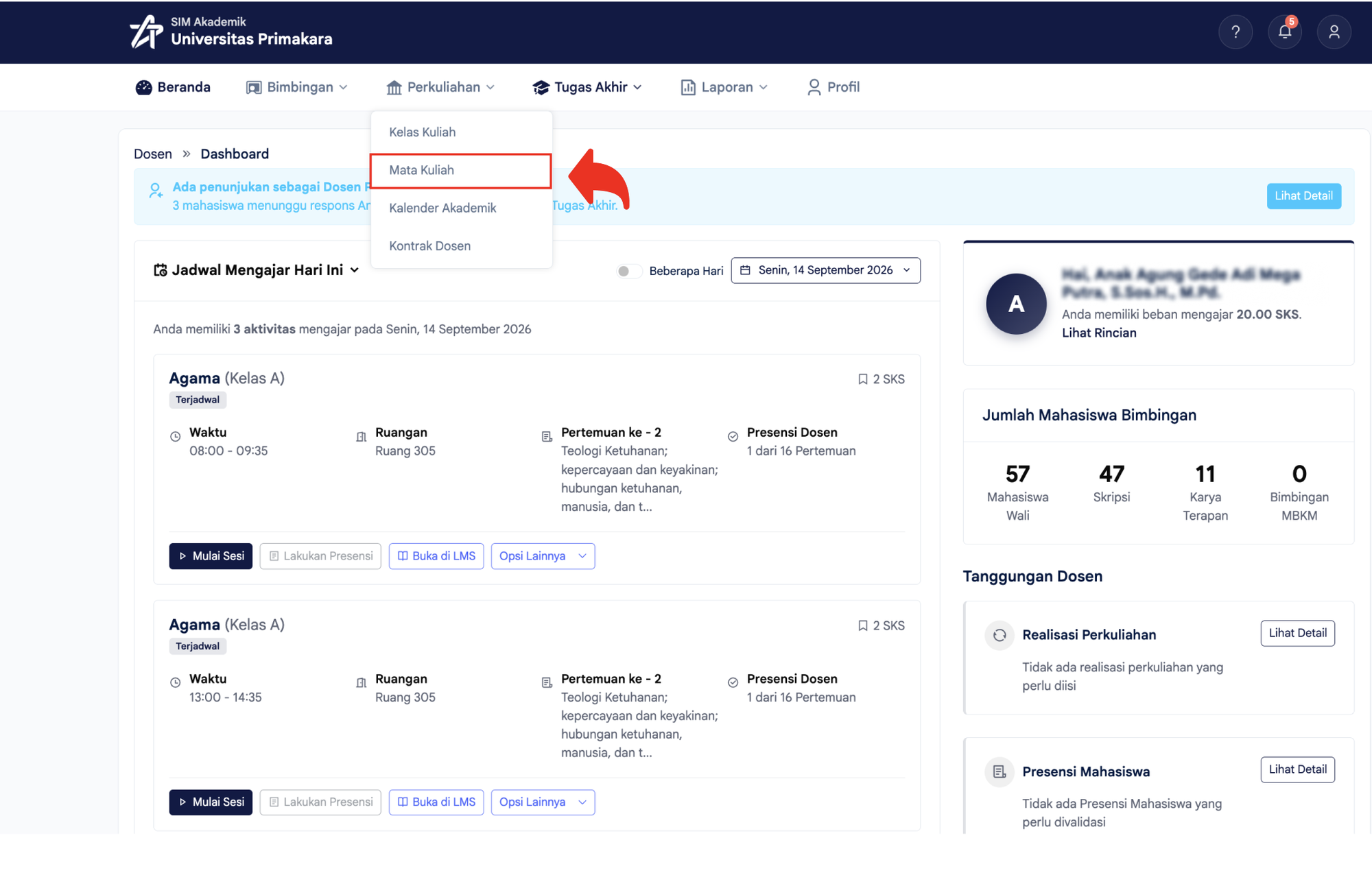
Task: Open Buka di LMS for 13:00 class
Action: point(436,802)
